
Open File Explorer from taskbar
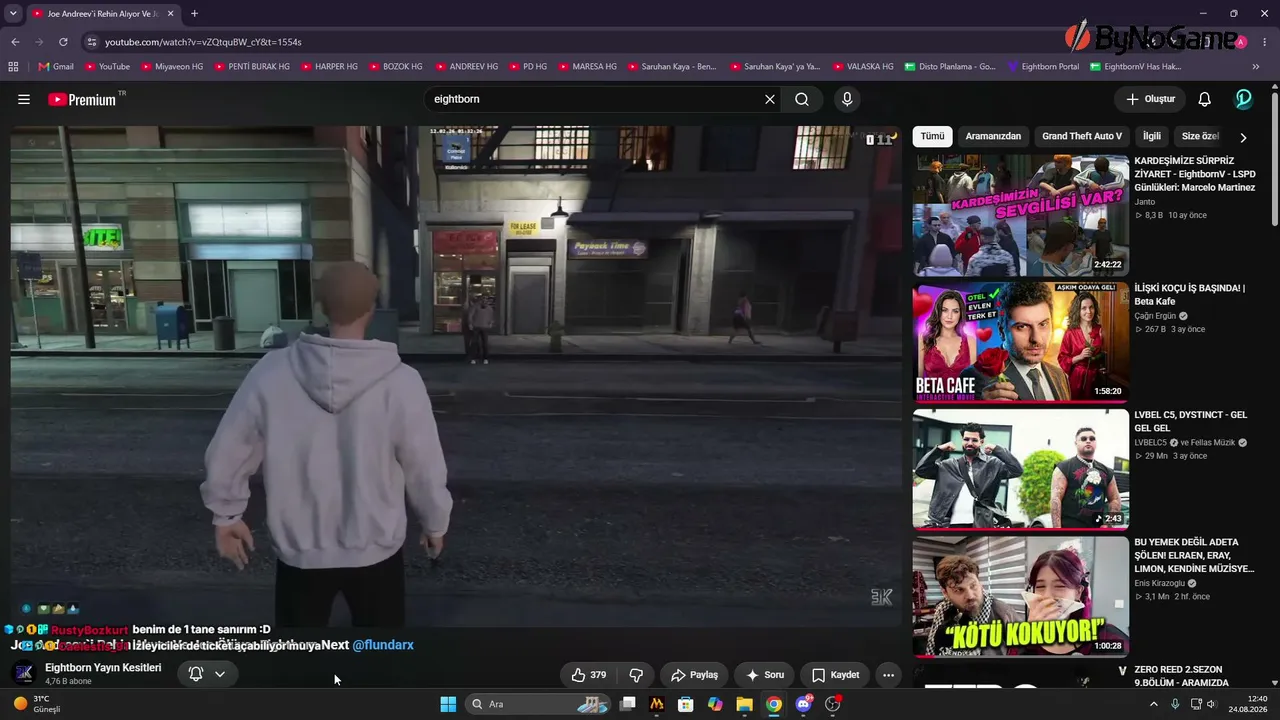click(744, 704)
